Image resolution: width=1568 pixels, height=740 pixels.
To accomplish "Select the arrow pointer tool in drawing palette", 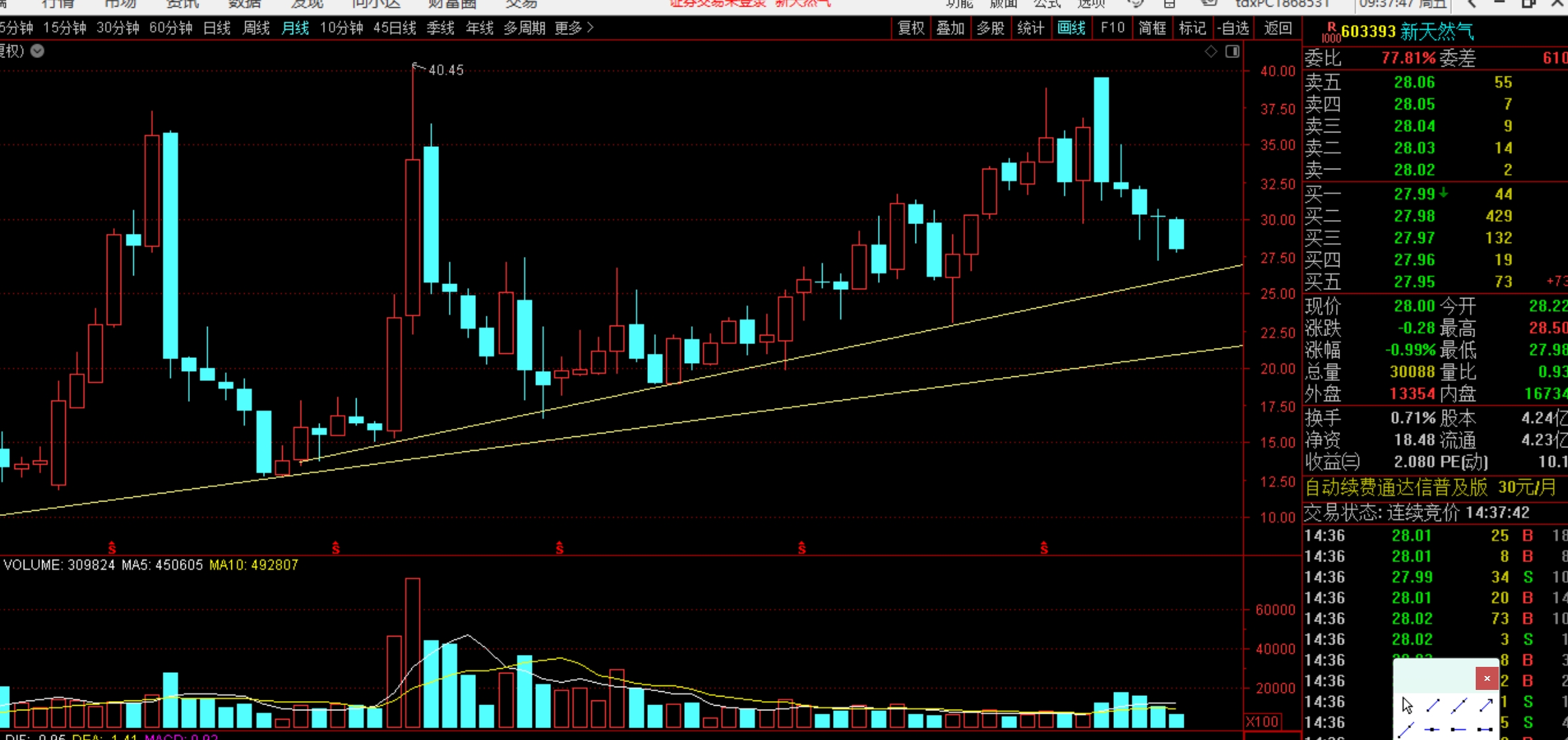I will click(x=1407, y=705).
